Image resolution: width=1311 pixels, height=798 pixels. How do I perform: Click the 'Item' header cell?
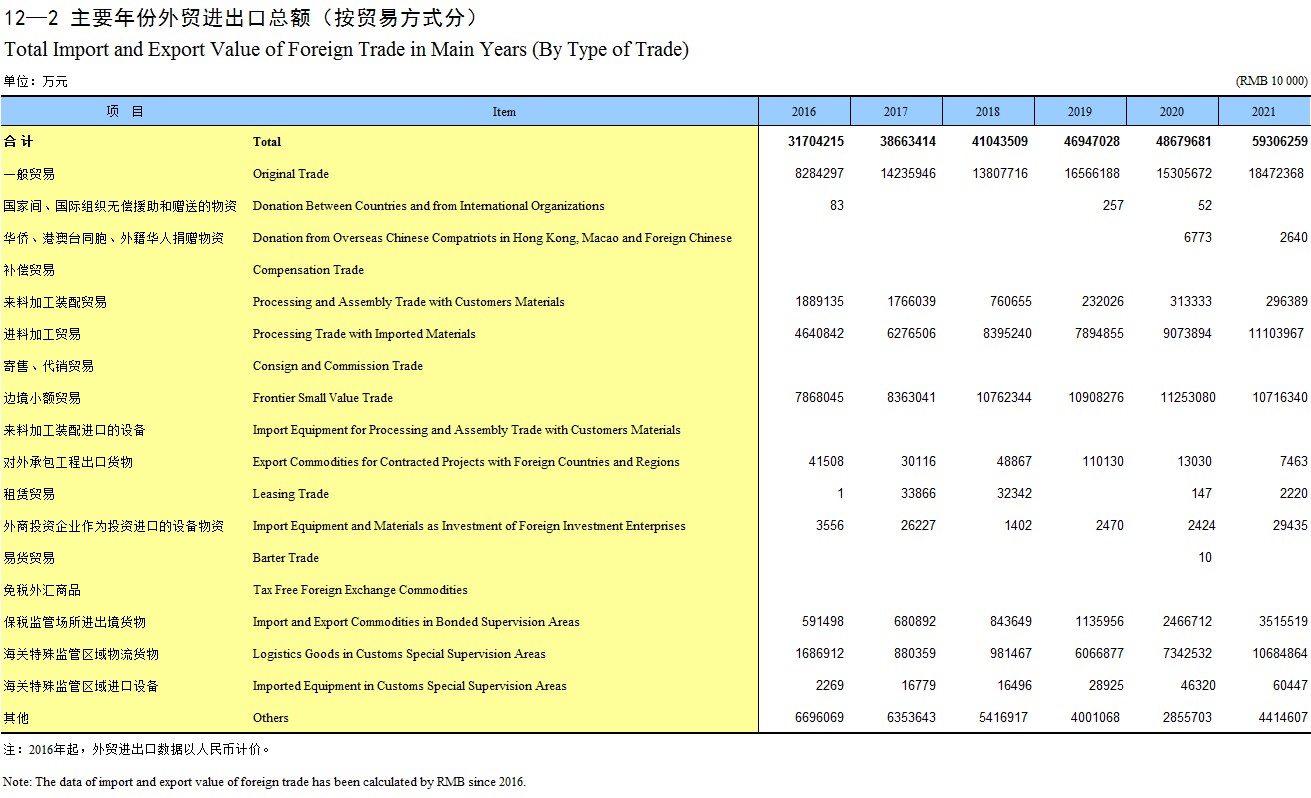(504, 111)
